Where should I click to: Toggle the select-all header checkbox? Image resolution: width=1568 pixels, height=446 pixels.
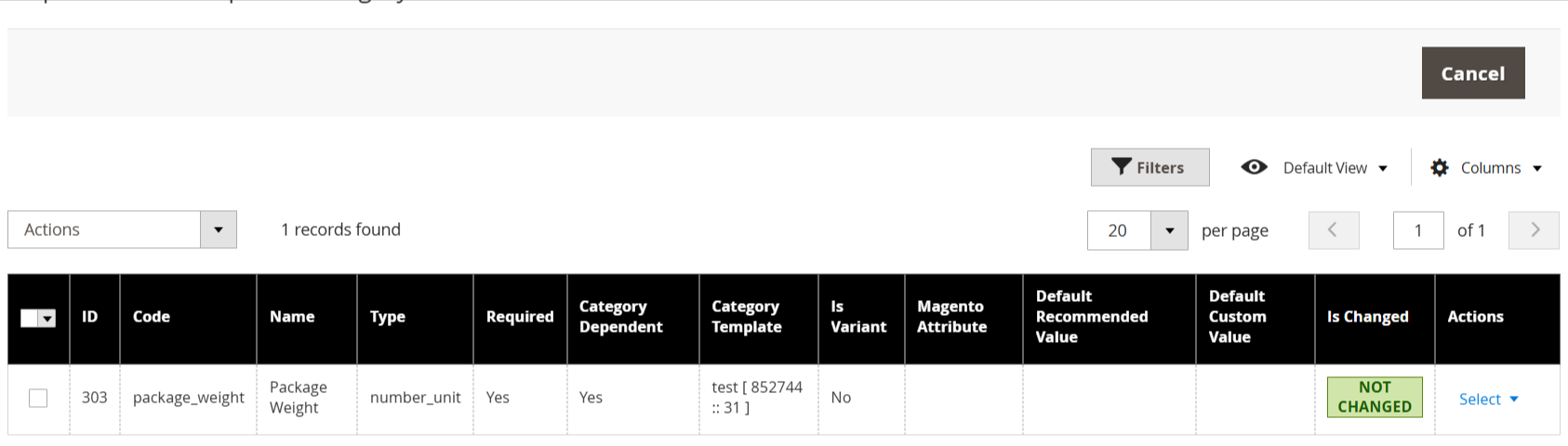pos(30,319)
